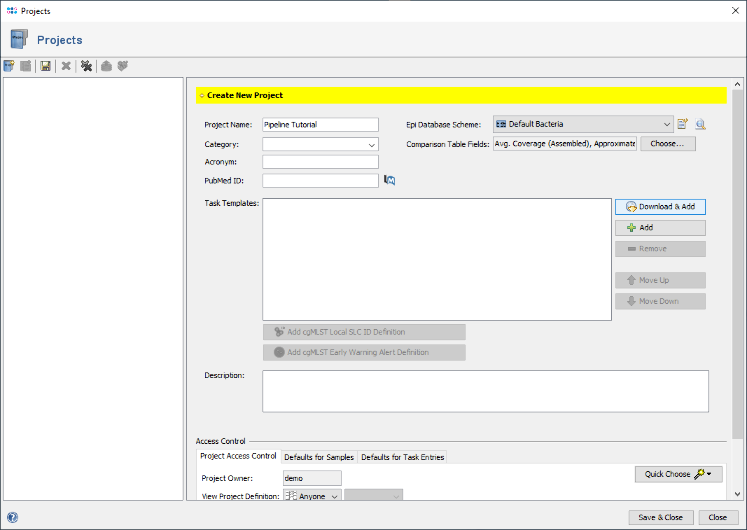Open the View Project Definition Anyone dropdown

point(313,495)
